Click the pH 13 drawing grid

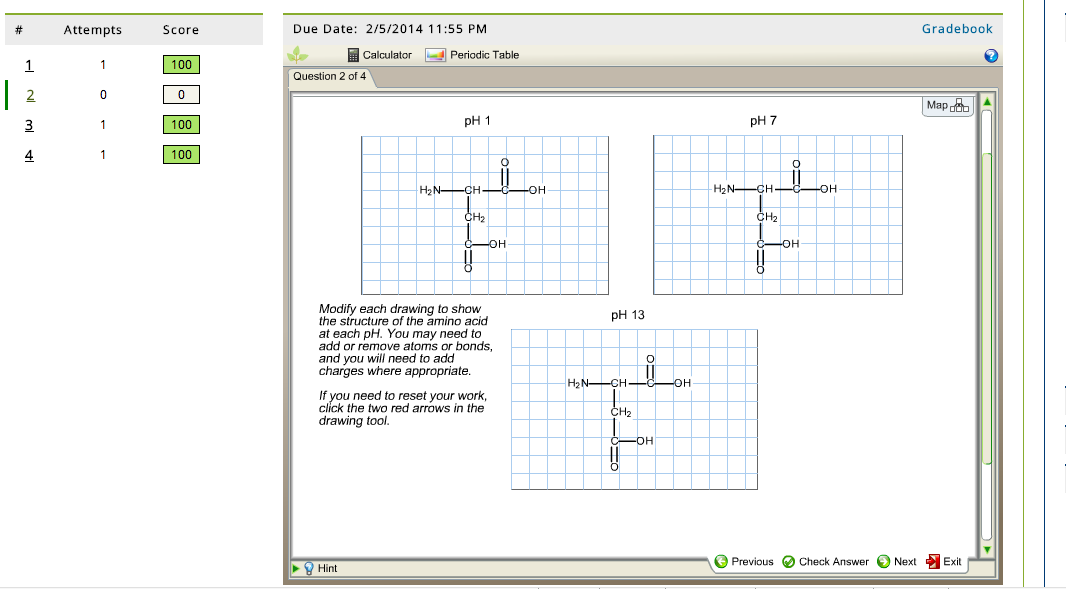click(634, 408)
